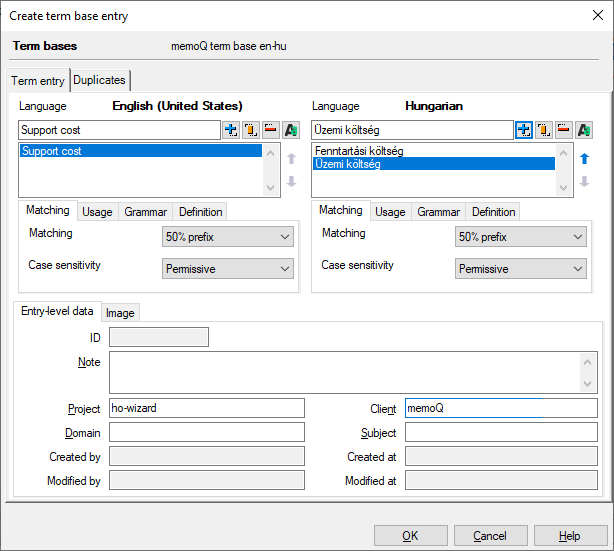The image size is (614, 551).
Task: Click the add English term plus icon
Action: click(x=231, y=130)
